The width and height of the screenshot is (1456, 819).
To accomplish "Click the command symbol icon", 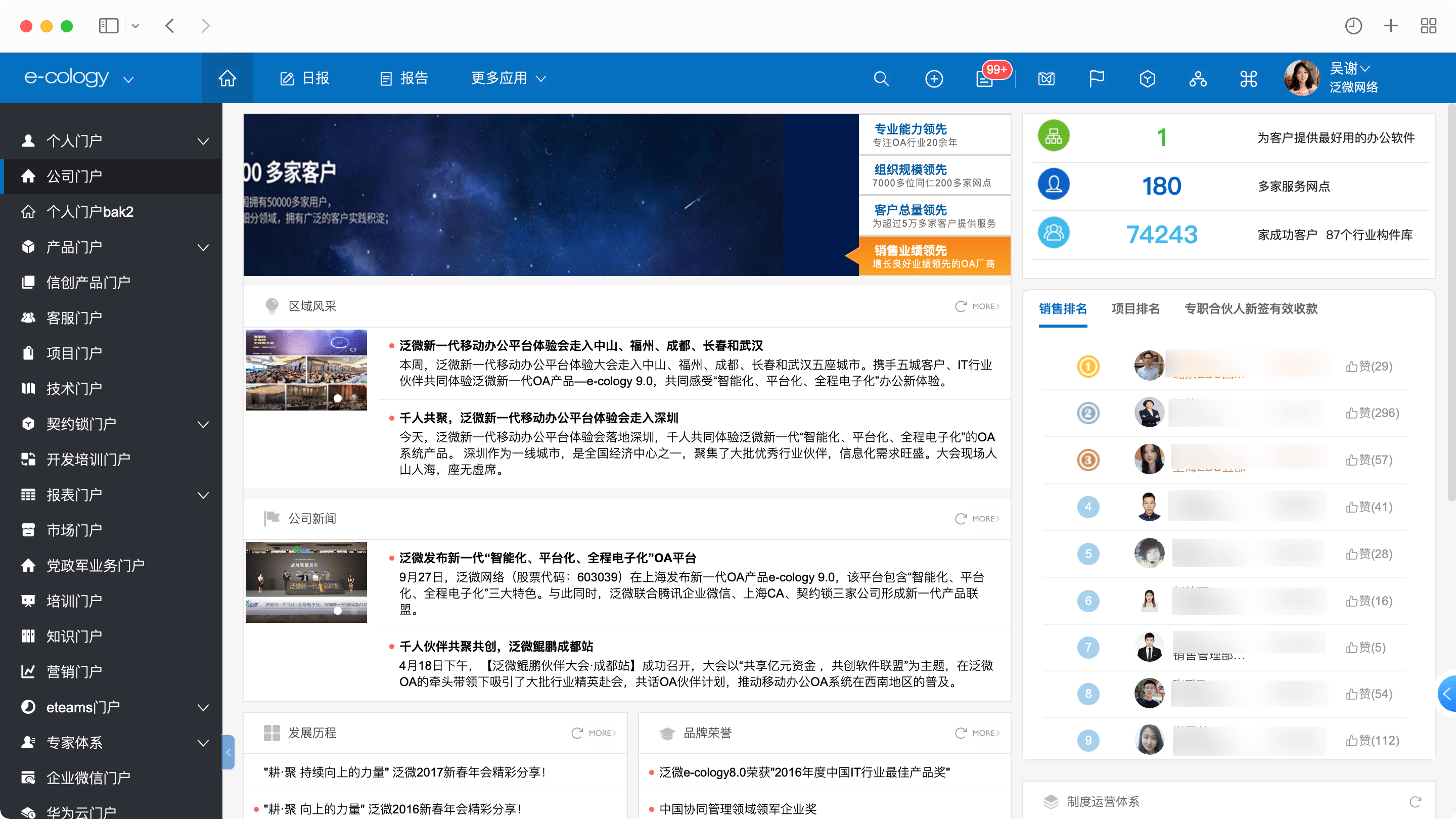I will pos(1248,78).
